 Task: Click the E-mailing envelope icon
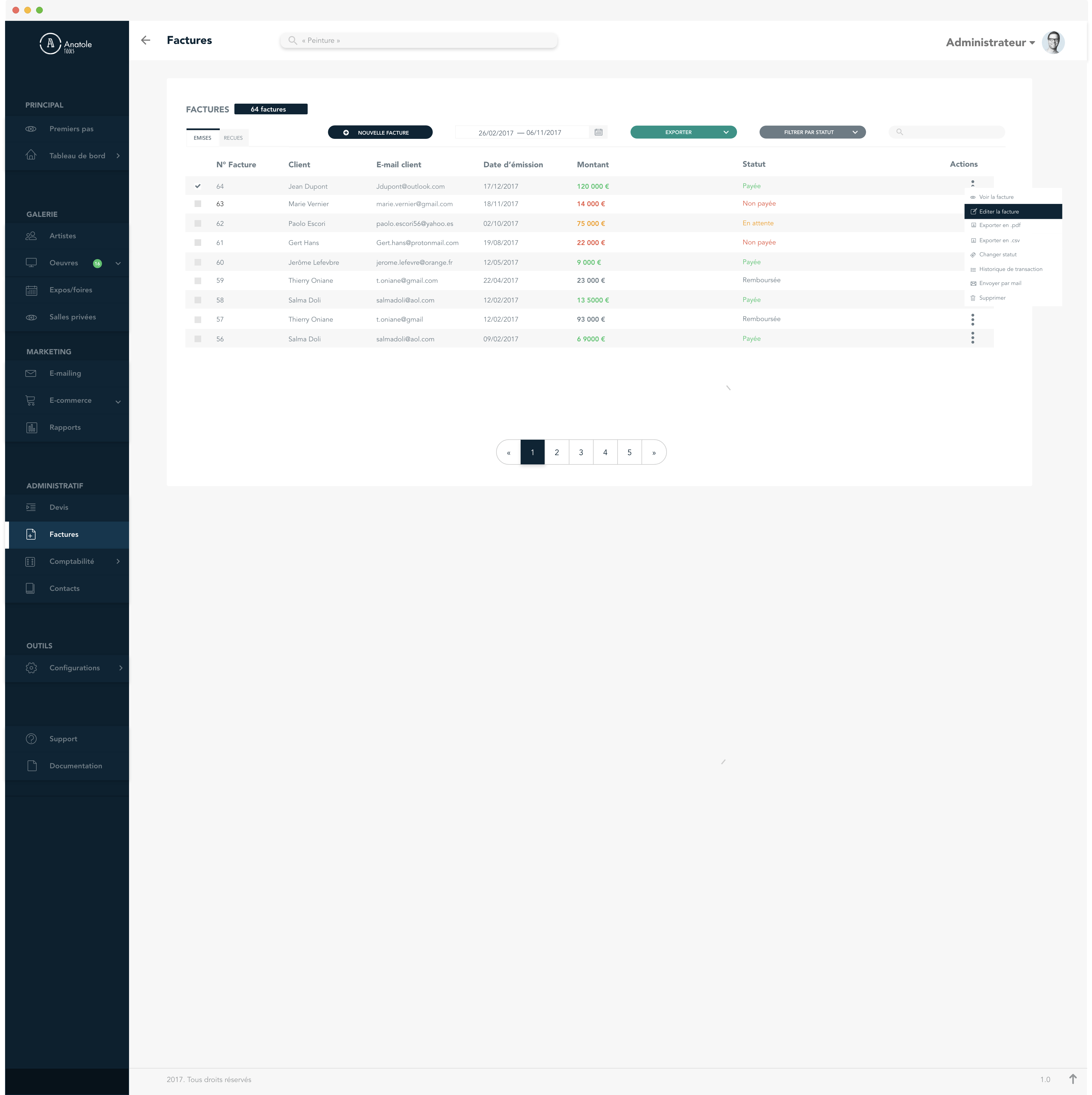coord(31,373)
